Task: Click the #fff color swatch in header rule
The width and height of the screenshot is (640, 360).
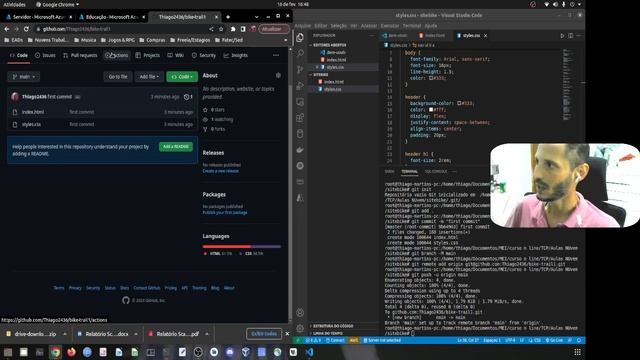Action: click(431, 110)
